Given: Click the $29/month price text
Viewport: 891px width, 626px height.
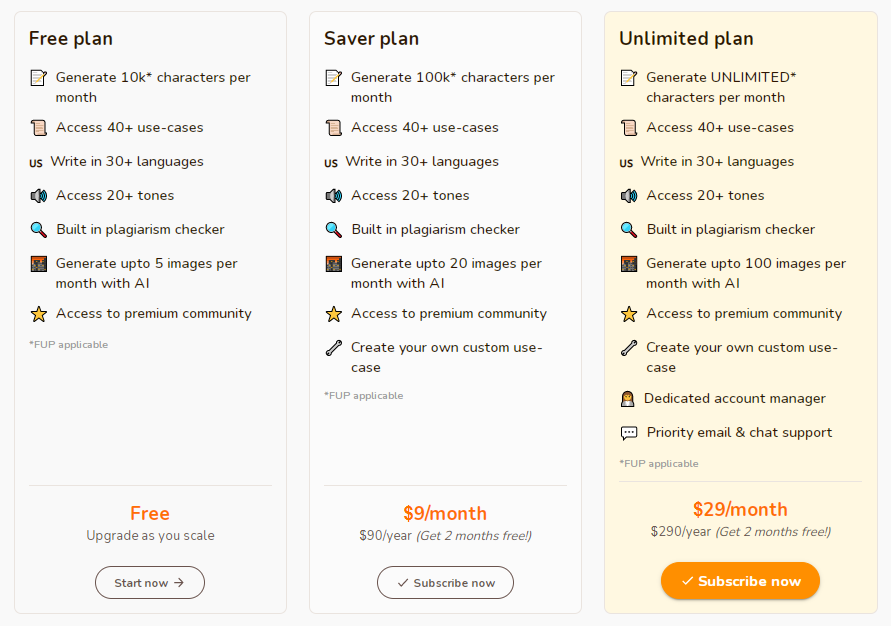Looking at the screenshot, I should coord(740,510).
